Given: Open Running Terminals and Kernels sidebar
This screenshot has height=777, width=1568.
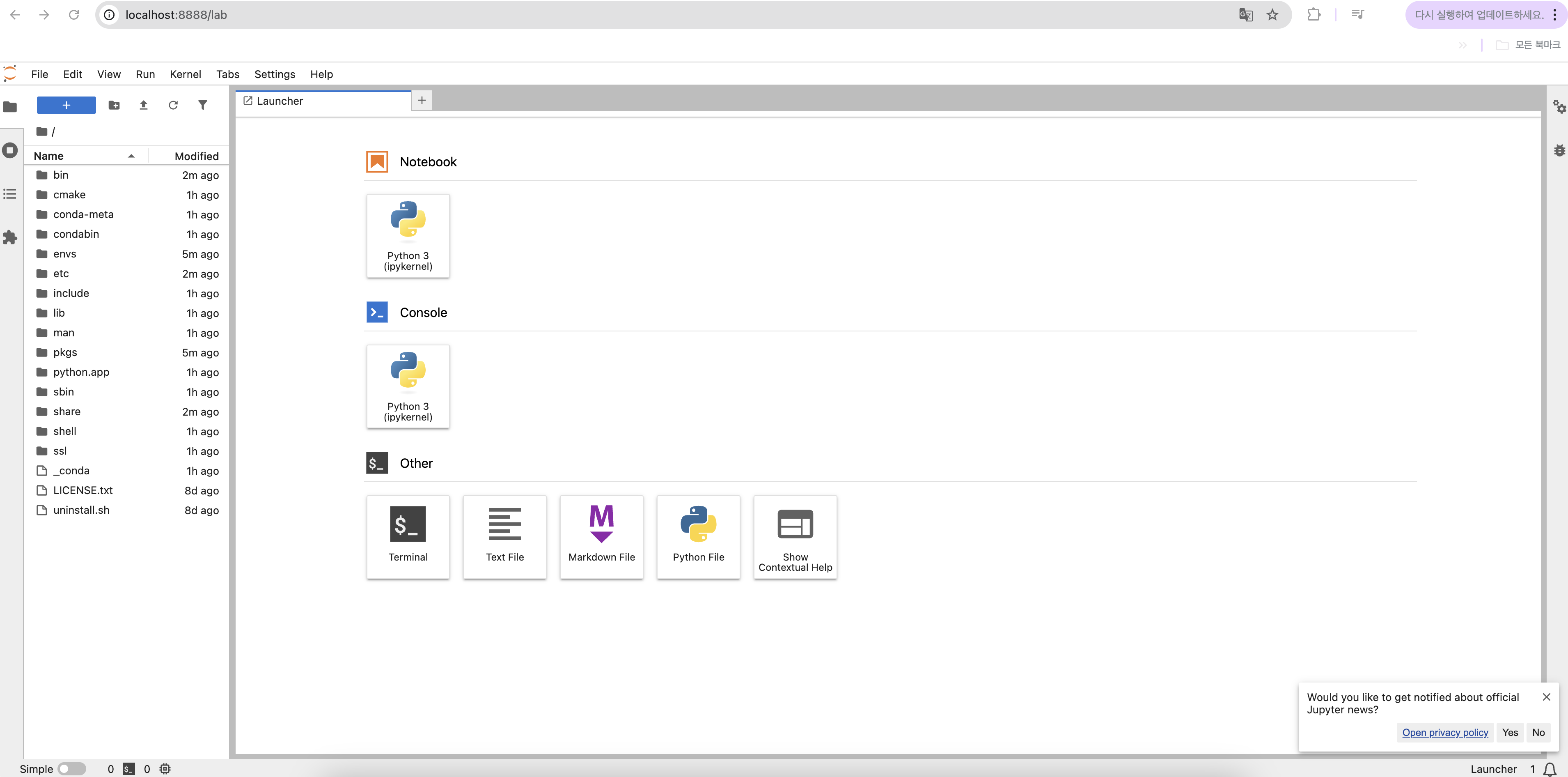Looking at the screenshot, I should [x=10, y=150].
